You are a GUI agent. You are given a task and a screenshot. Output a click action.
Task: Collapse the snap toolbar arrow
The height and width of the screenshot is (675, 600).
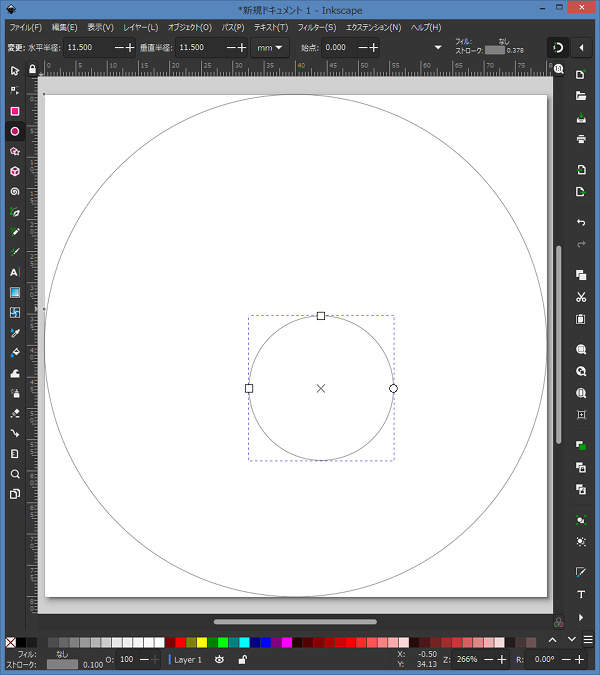click(581, 47)
